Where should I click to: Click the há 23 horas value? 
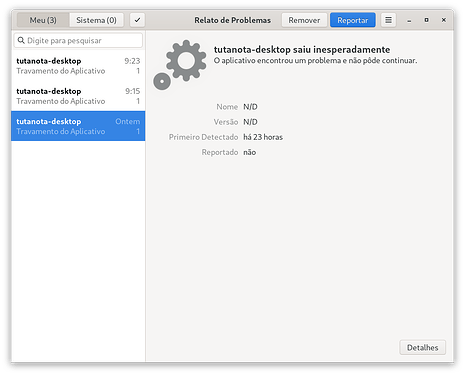pyautogui.click(x=263, y=137)
